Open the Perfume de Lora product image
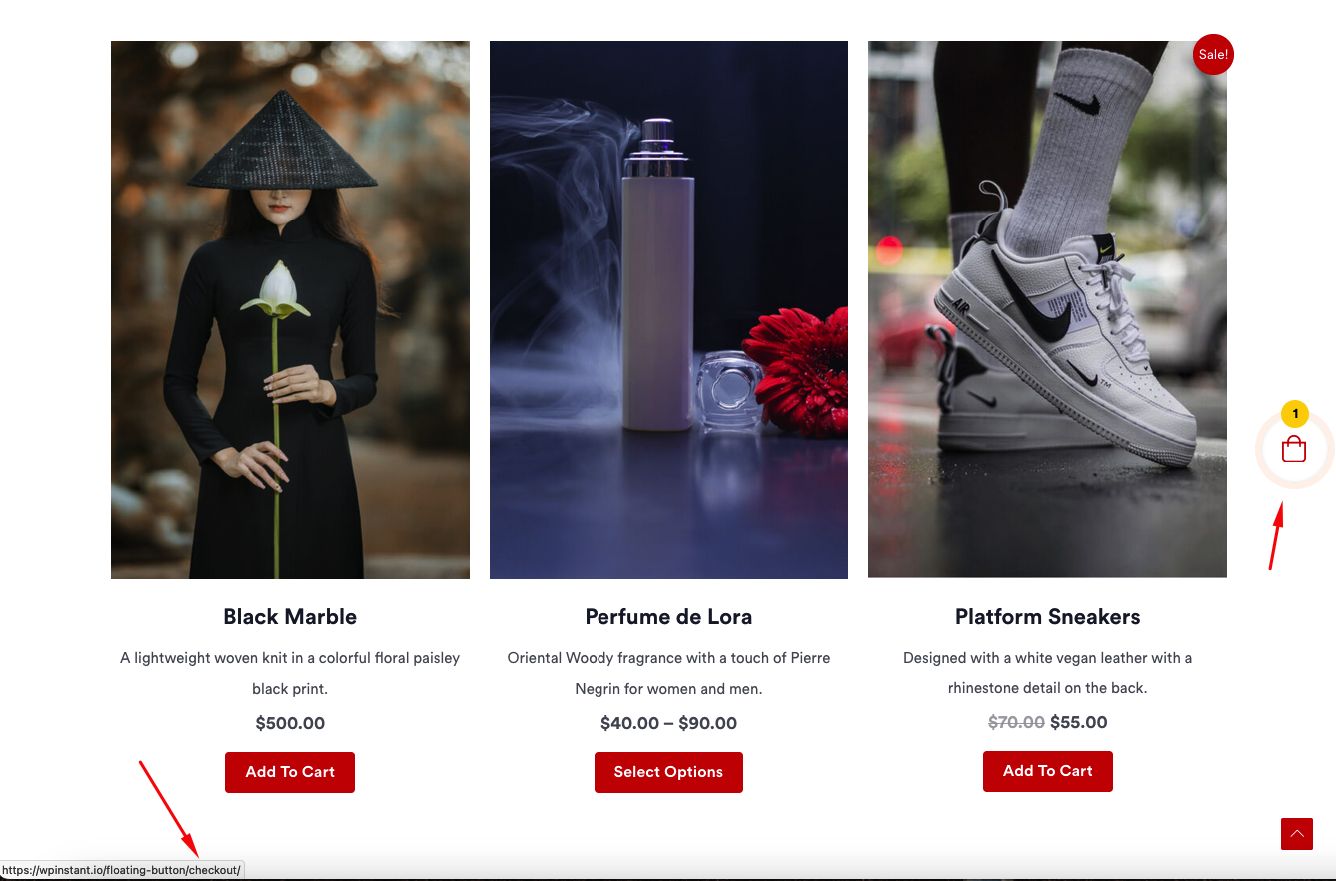 point(669,310)
